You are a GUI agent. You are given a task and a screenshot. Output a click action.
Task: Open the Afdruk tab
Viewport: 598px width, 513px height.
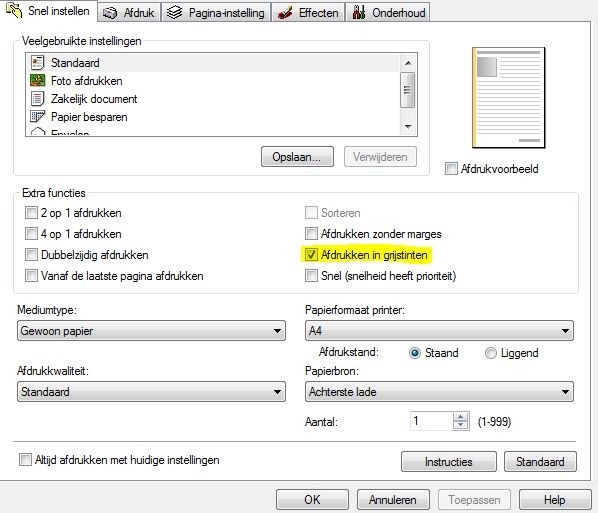(x=129, y=13)
